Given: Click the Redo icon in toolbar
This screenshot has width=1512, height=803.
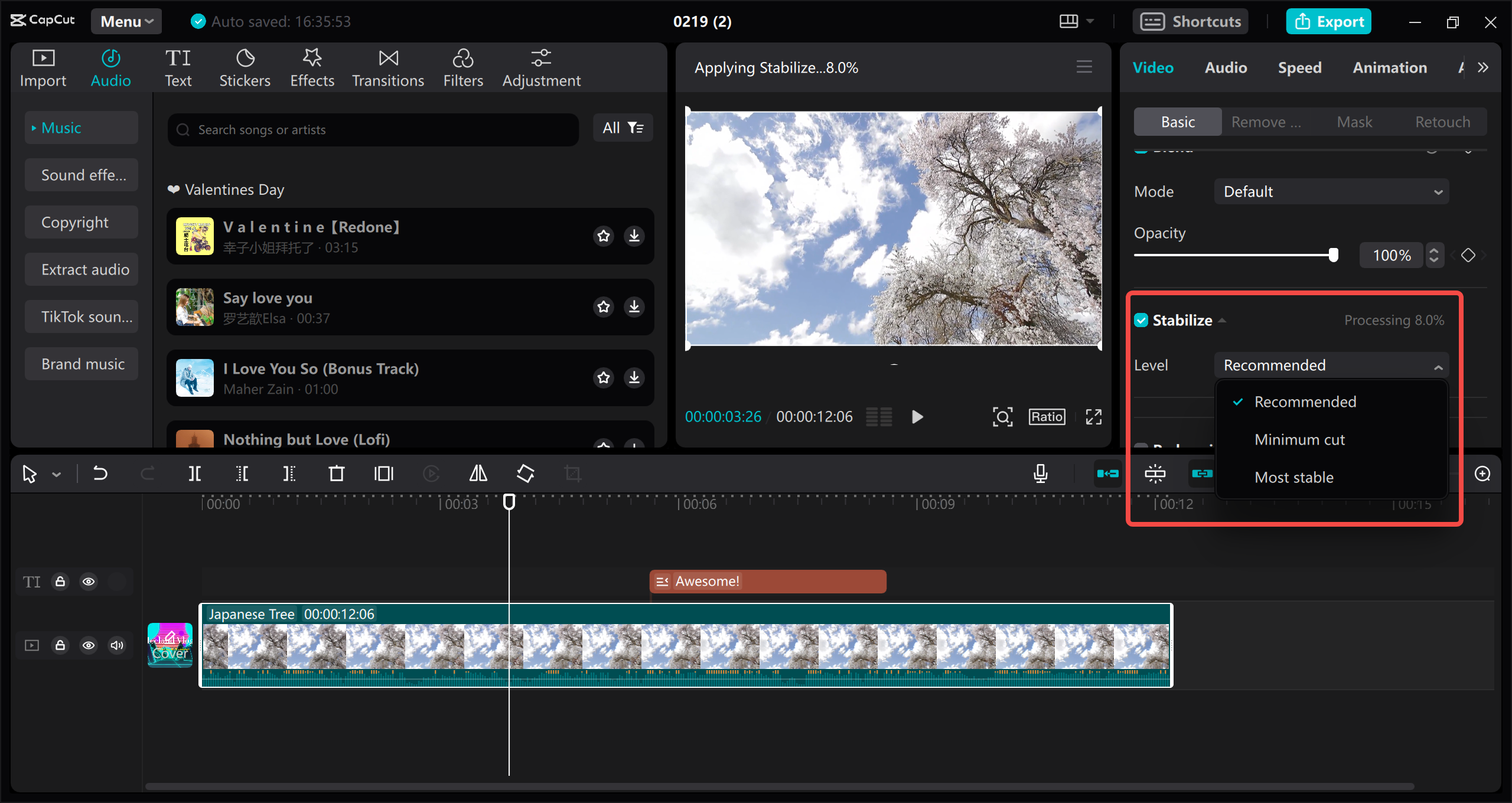Looking at the screenshot, I should [x=147, y=473].
